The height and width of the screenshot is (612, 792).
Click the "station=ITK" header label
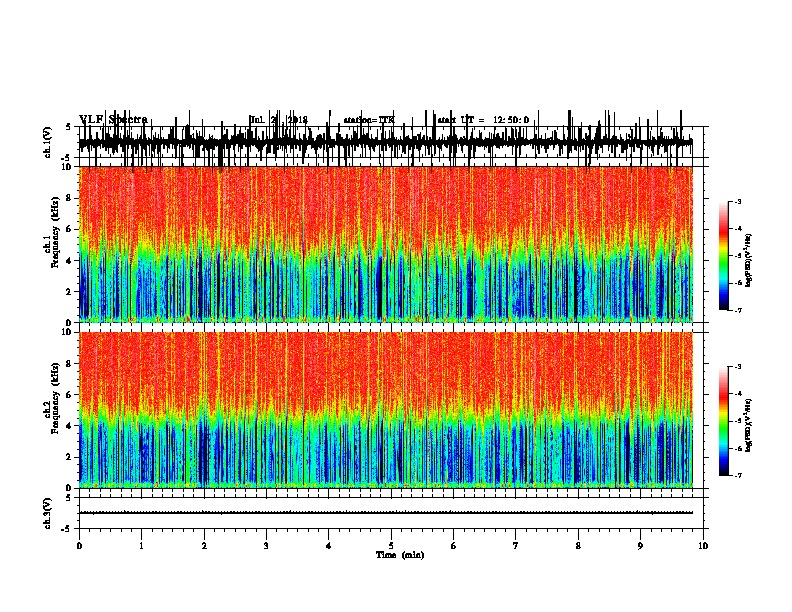pyautogui.click(x=369, y=120)
